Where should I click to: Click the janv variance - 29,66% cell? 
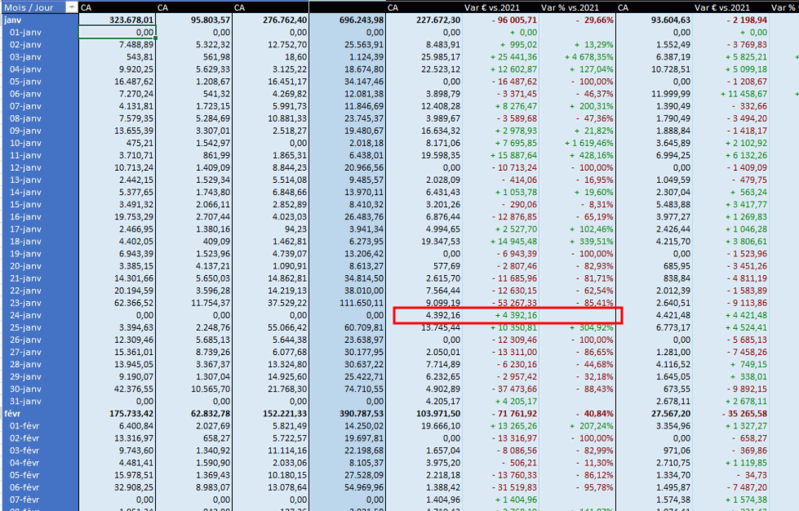coord(586,19)
